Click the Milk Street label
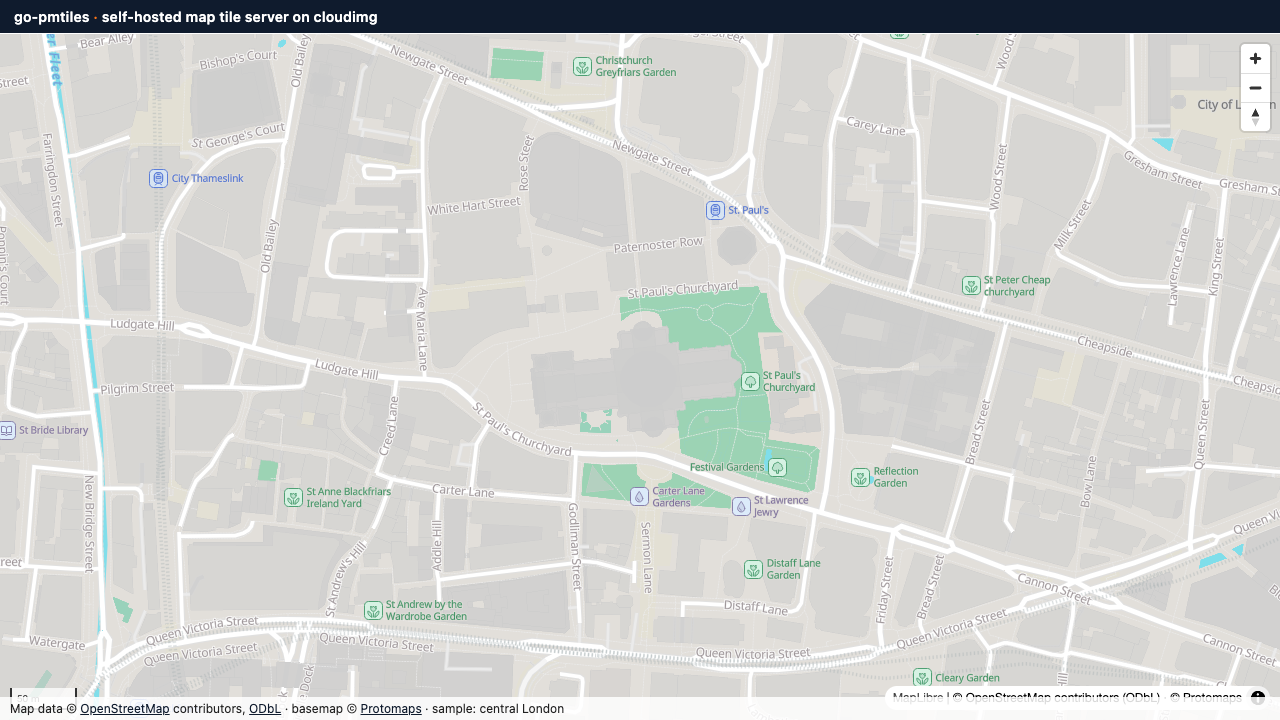 pos(1074,225)
